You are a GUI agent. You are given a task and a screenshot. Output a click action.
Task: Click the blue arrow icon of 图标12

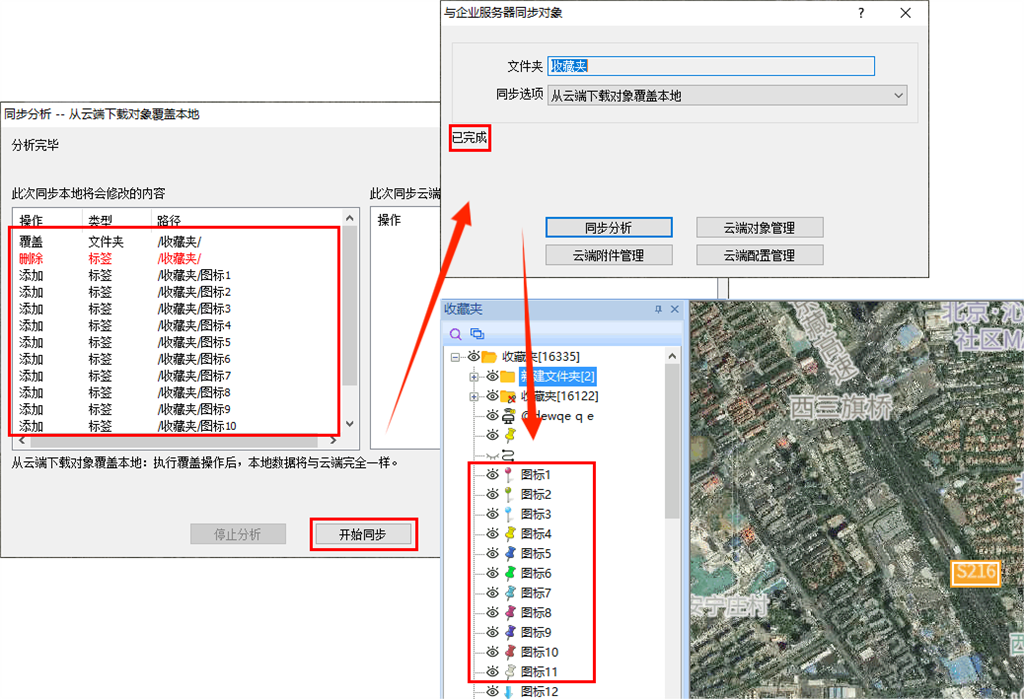point(508,691)
